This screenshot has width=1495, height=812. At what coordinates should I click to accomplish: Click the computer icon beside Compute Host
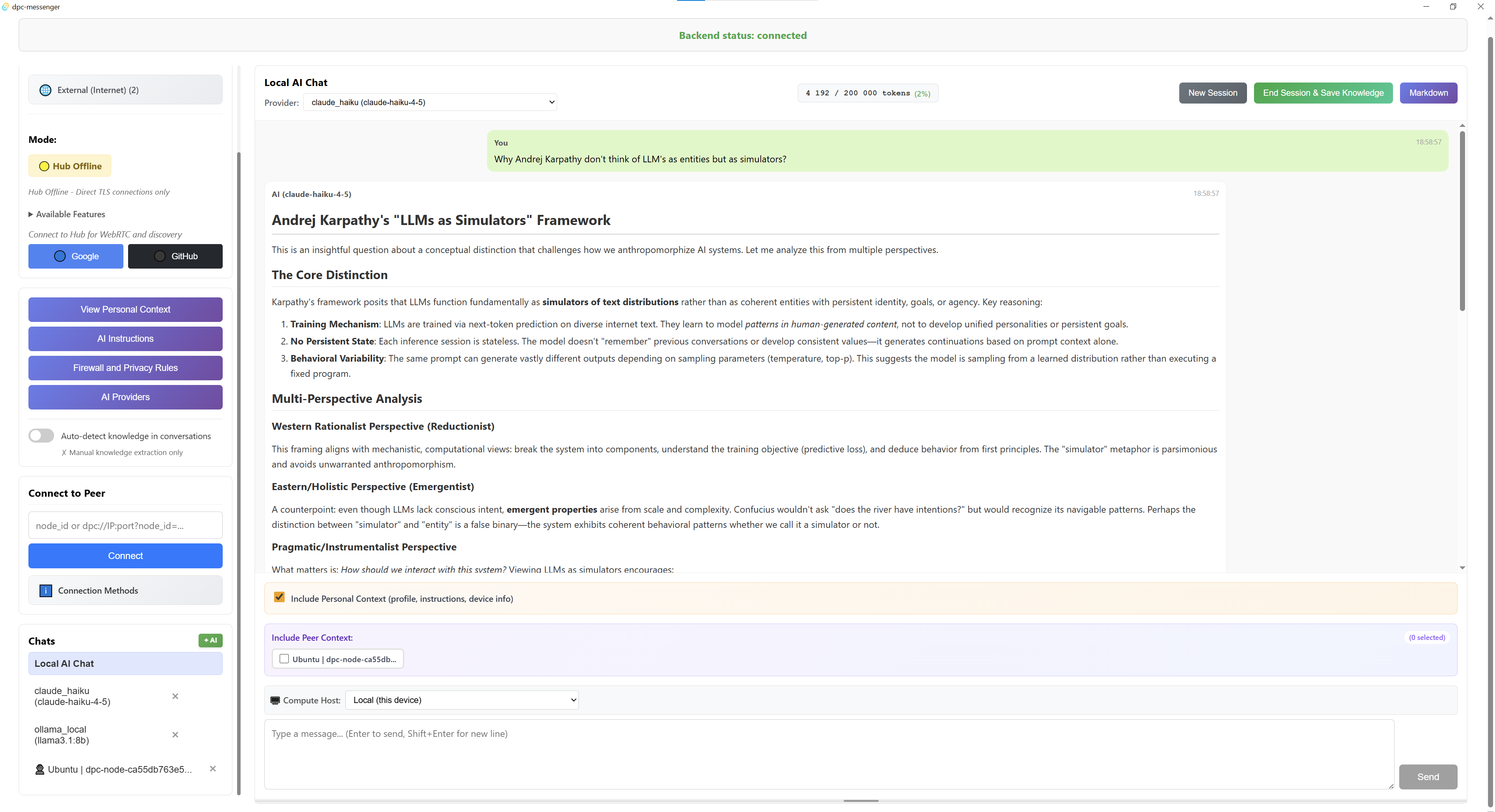[275, 701]
